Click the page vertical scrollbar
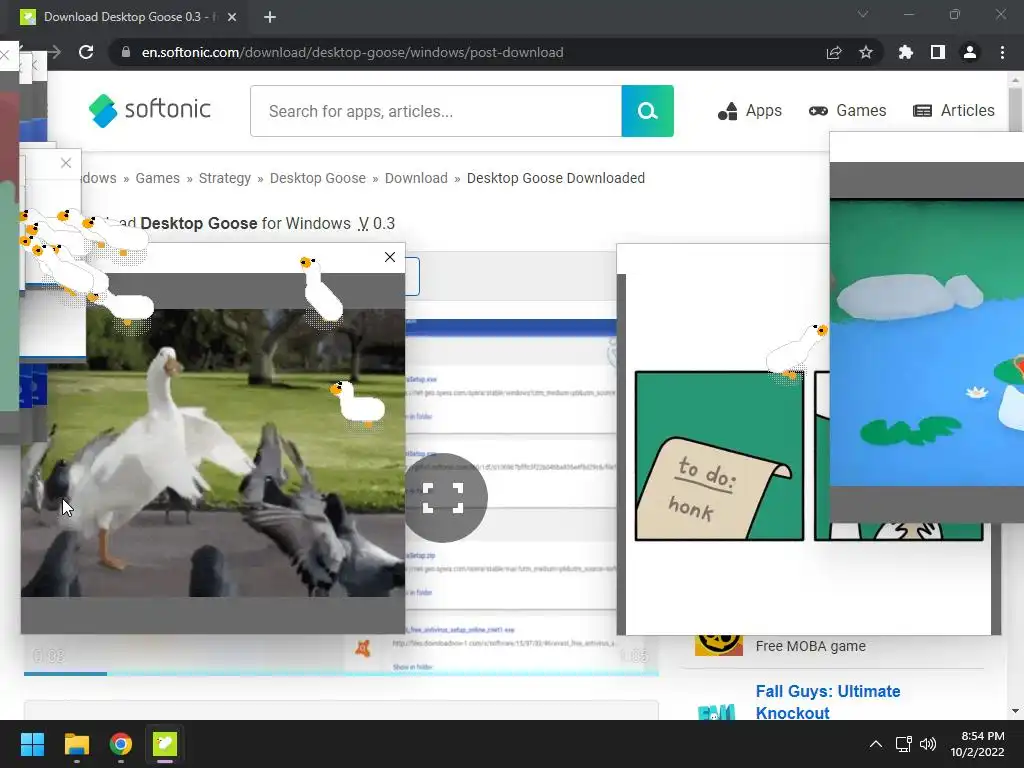The height and width of the screenshot is (768, 1024). (x=1015, y=395)
